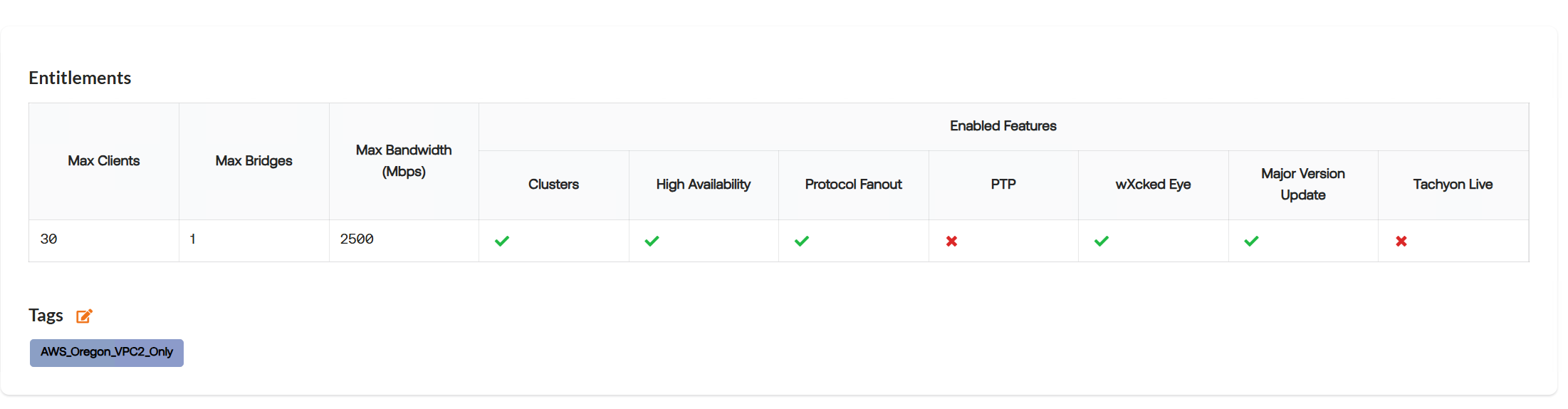This screenshot has height=409, width=1568.
Task: Click the Max Bandwidth (Mbps) header
Action: (x=404, y=161)
